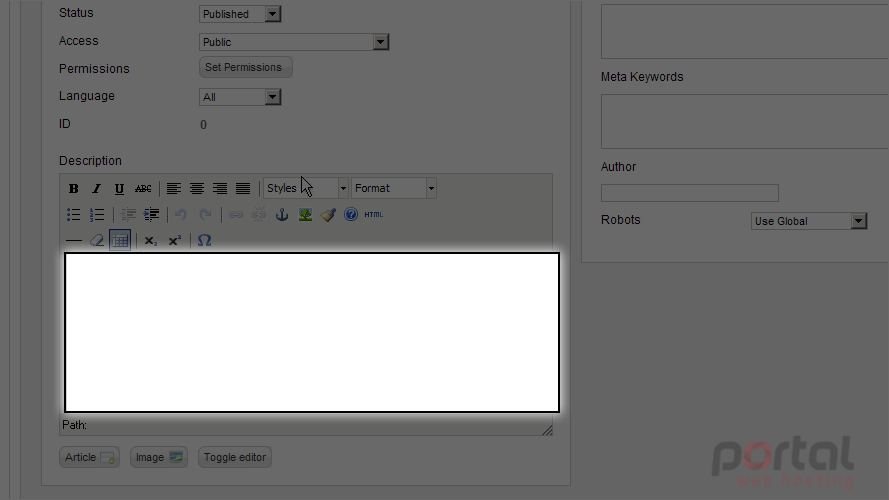Center align the text

click(197, 189)
